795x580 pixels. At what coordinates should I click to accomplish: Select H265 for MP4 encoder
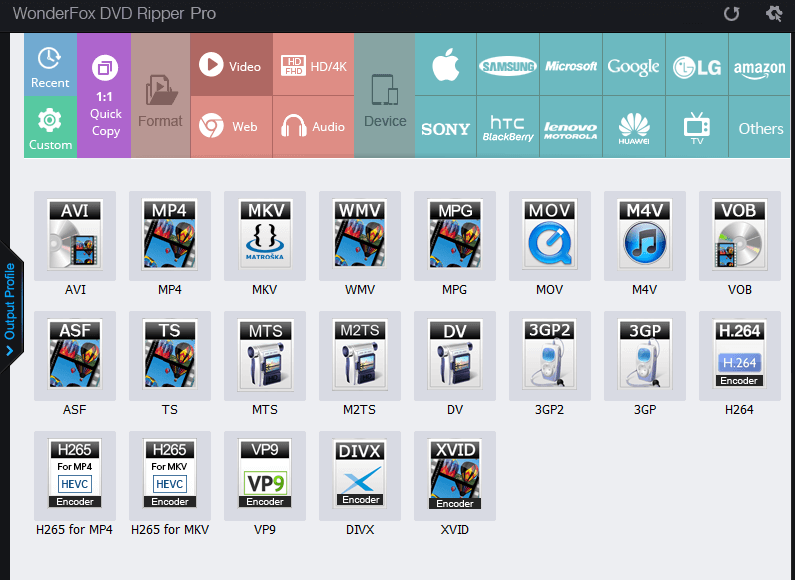point(75,476)
